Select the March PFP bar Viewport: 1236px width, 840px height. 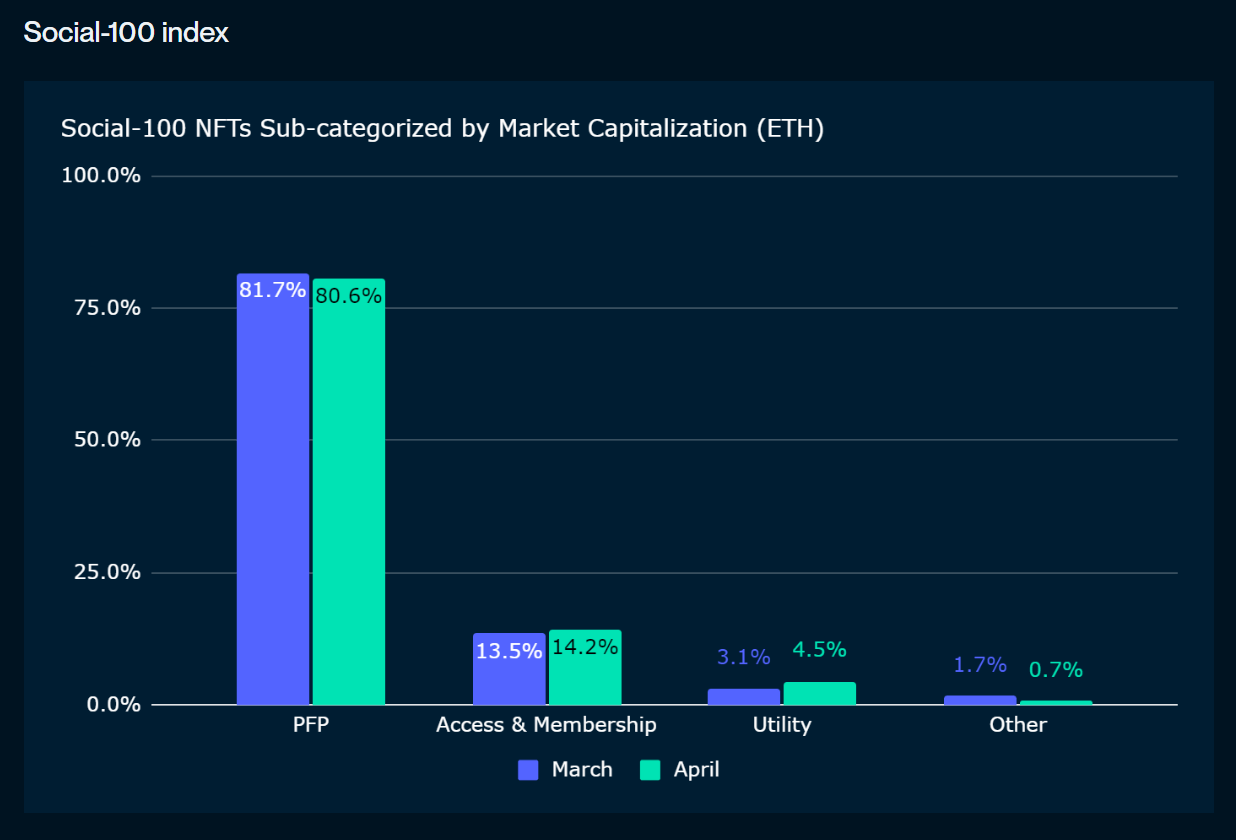(x=273, y=490)
